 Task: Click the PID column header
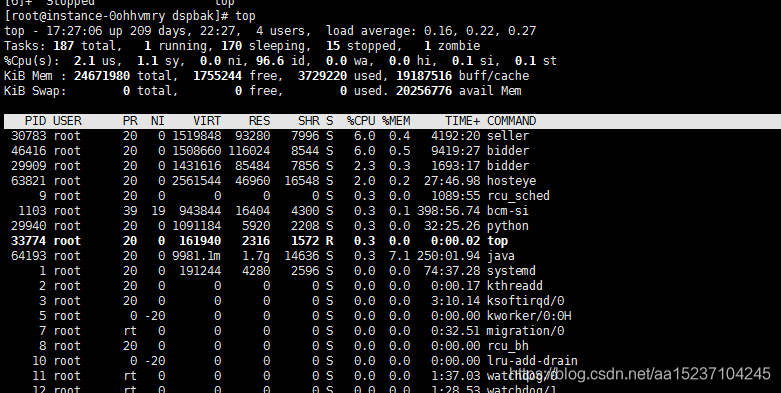35,121
